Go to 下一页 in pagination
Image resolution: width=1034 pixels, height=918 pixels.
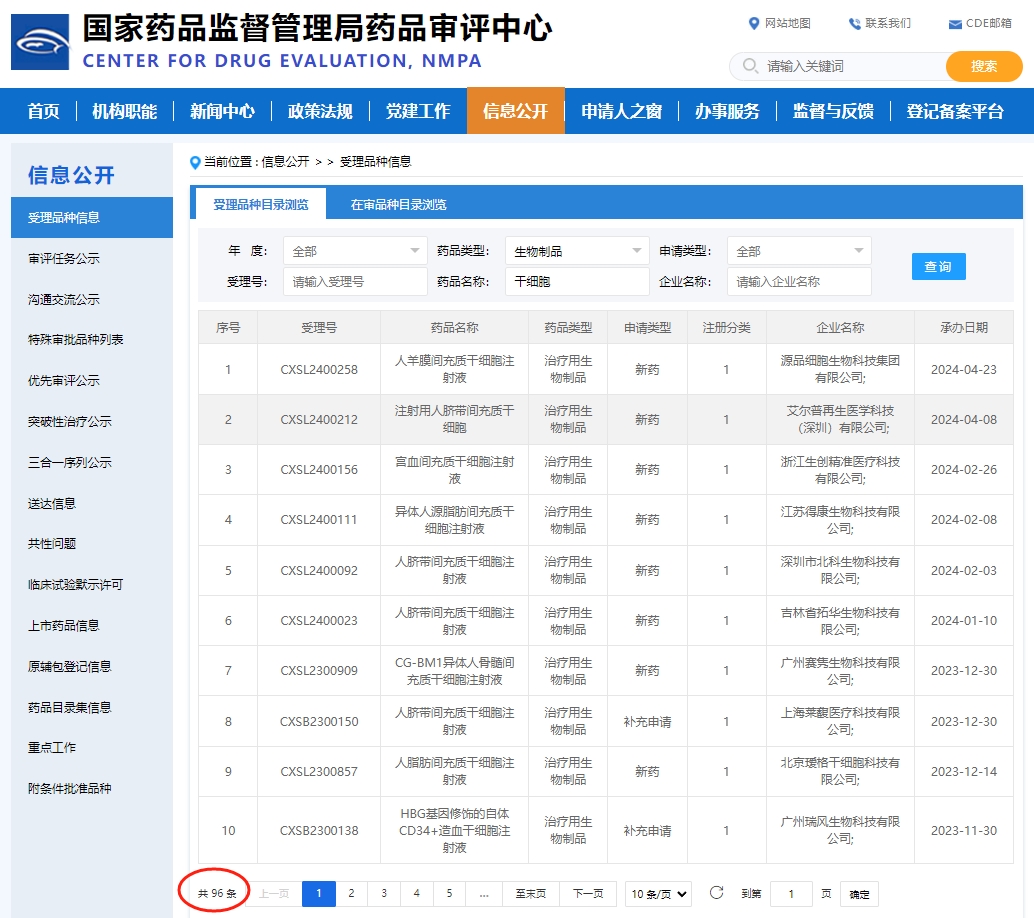(x=588, y=894)
